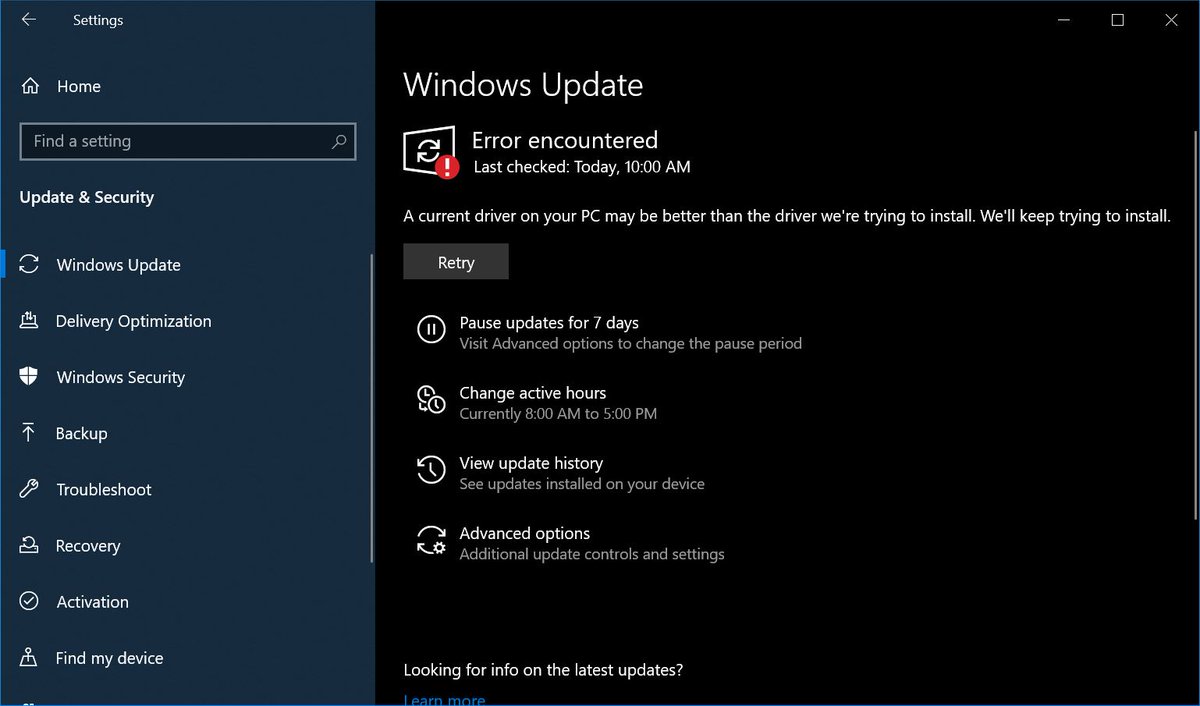Click the Delivery Optimization sidebar icon

click(x=29, y=321)
